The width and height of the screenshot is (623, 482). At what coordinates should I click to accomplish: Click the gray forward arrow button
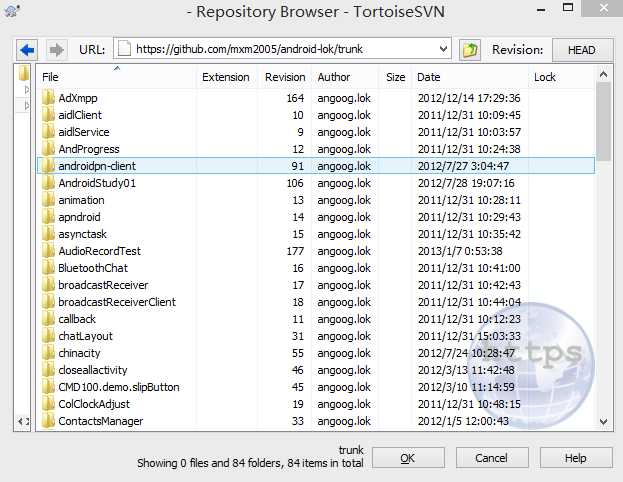56,50
